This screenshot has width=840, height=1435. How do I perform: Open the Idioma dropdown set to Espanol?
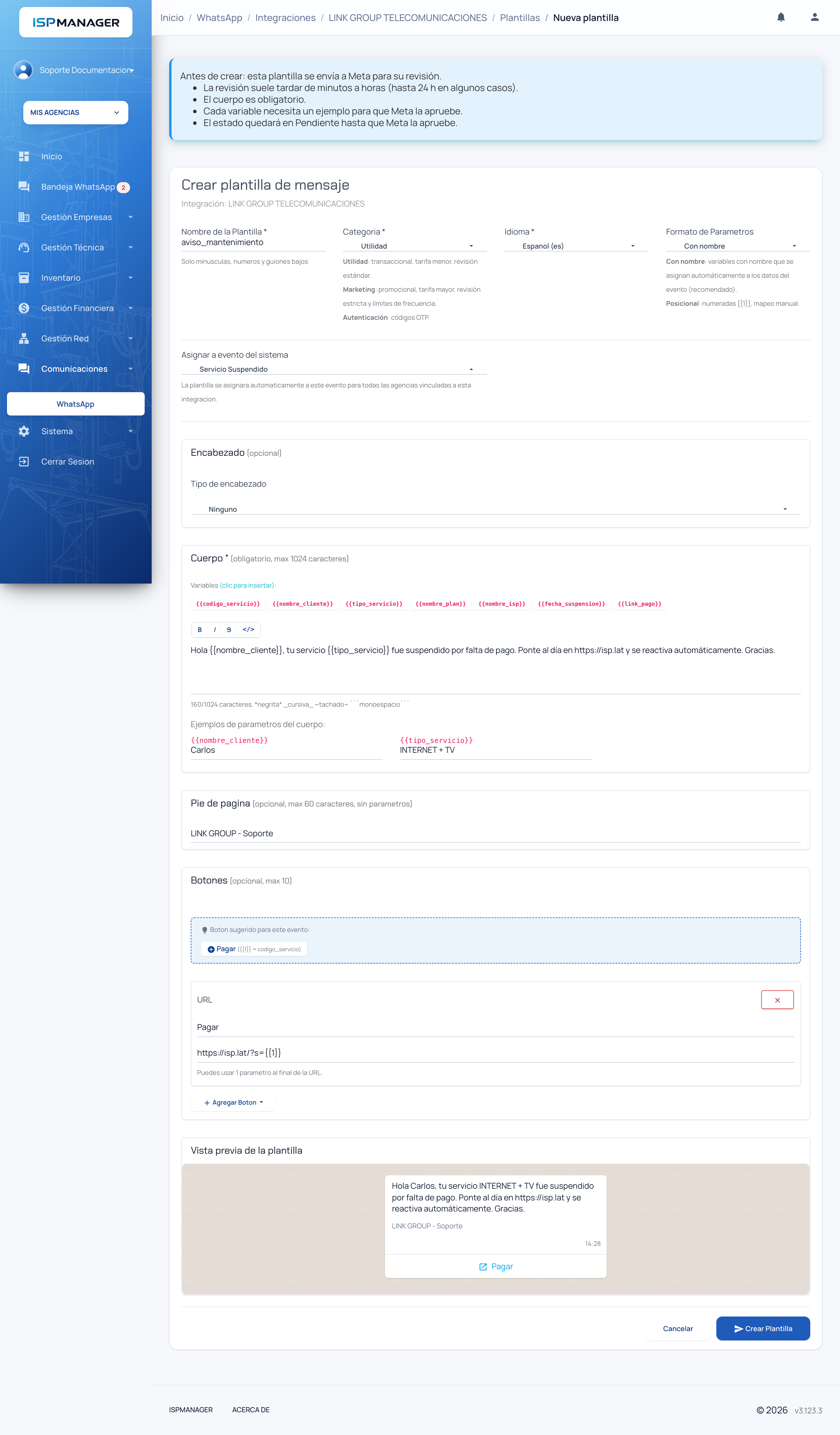[577, 246]
